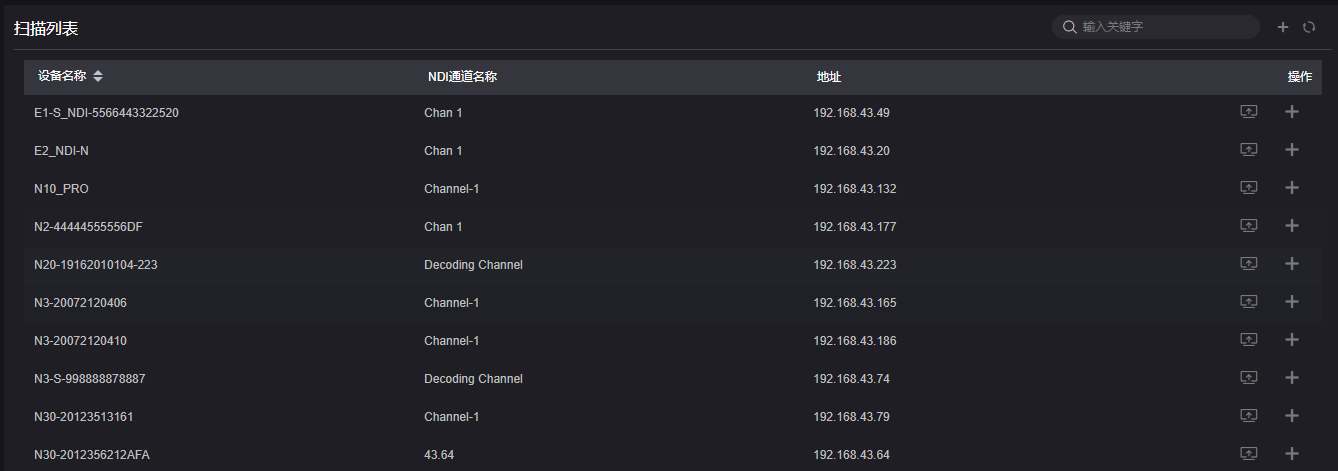Click the screen preview icon for N10_PRO
This screenshot has width=1338, height=471.
[1248, 188]
